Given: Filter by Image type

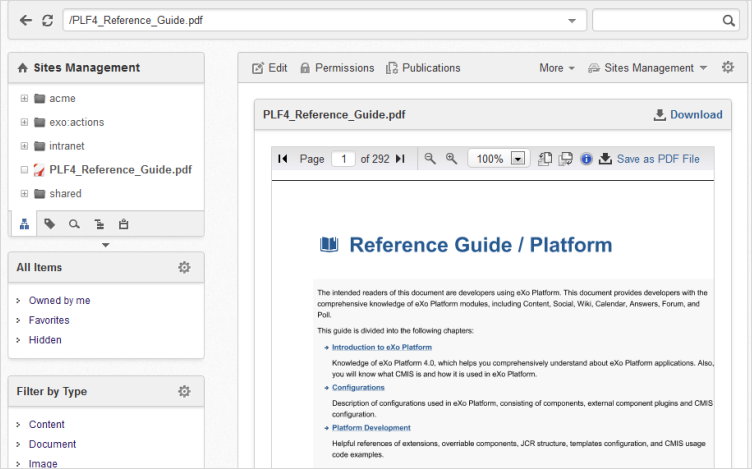Looking at the screenshot, I should (43, 464).
